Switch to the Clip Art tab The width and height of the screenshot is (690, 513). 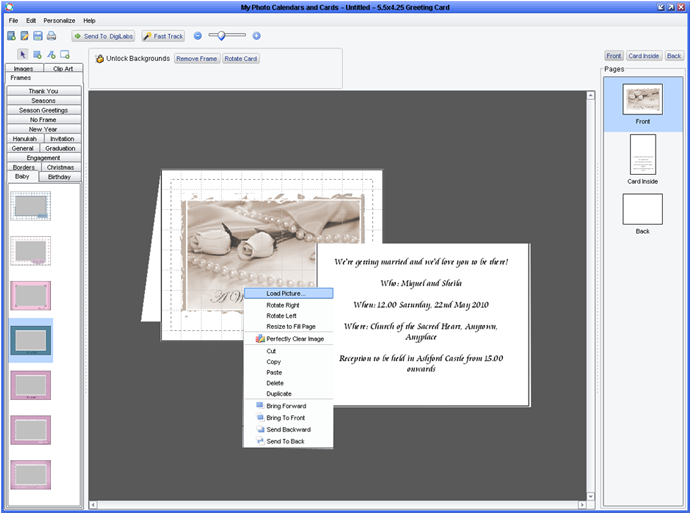coord(62,68)
